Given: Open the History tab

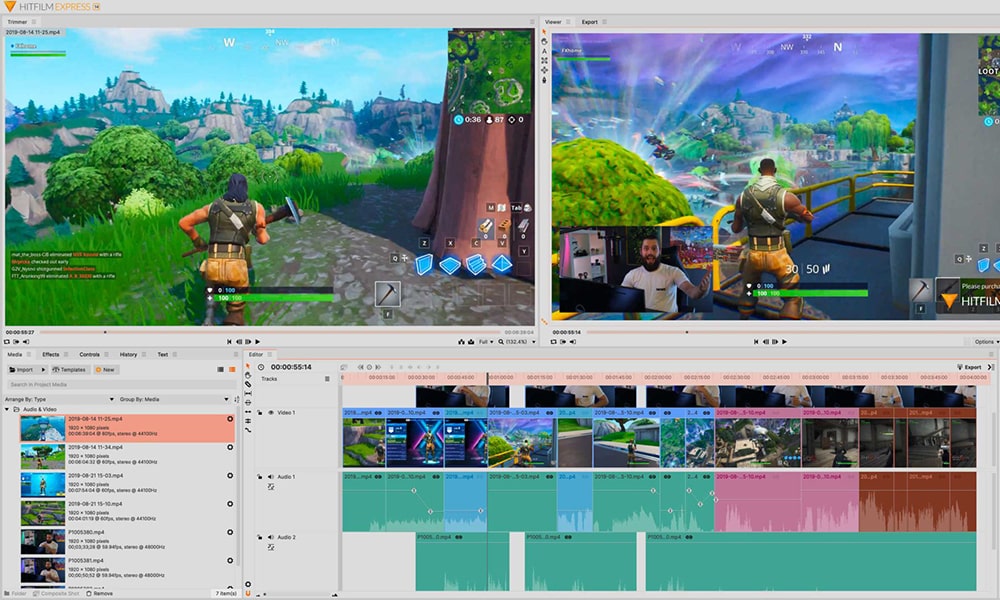Looking at the screenshot, I should 128,355.
